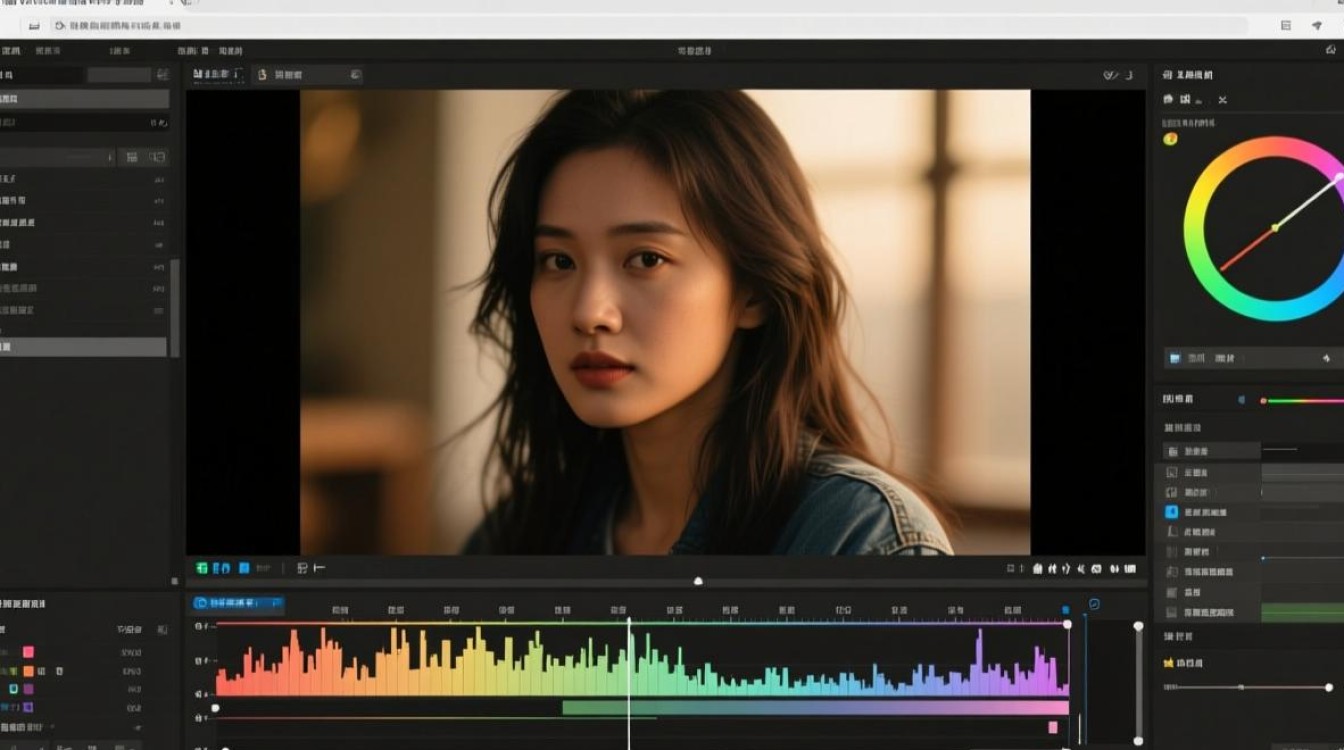
Task: Expand the dropdown at the end of the preview tab
Action: [355, 75]
